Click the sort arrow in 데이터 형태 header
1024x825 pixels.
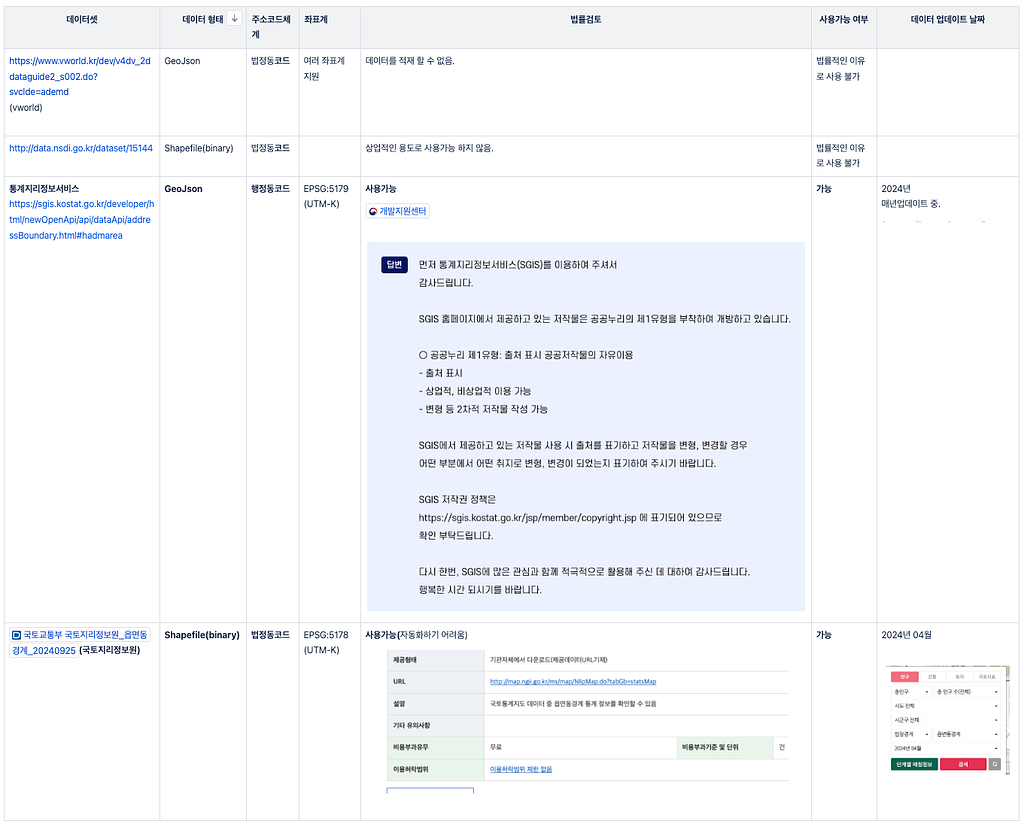click(234, 19)
